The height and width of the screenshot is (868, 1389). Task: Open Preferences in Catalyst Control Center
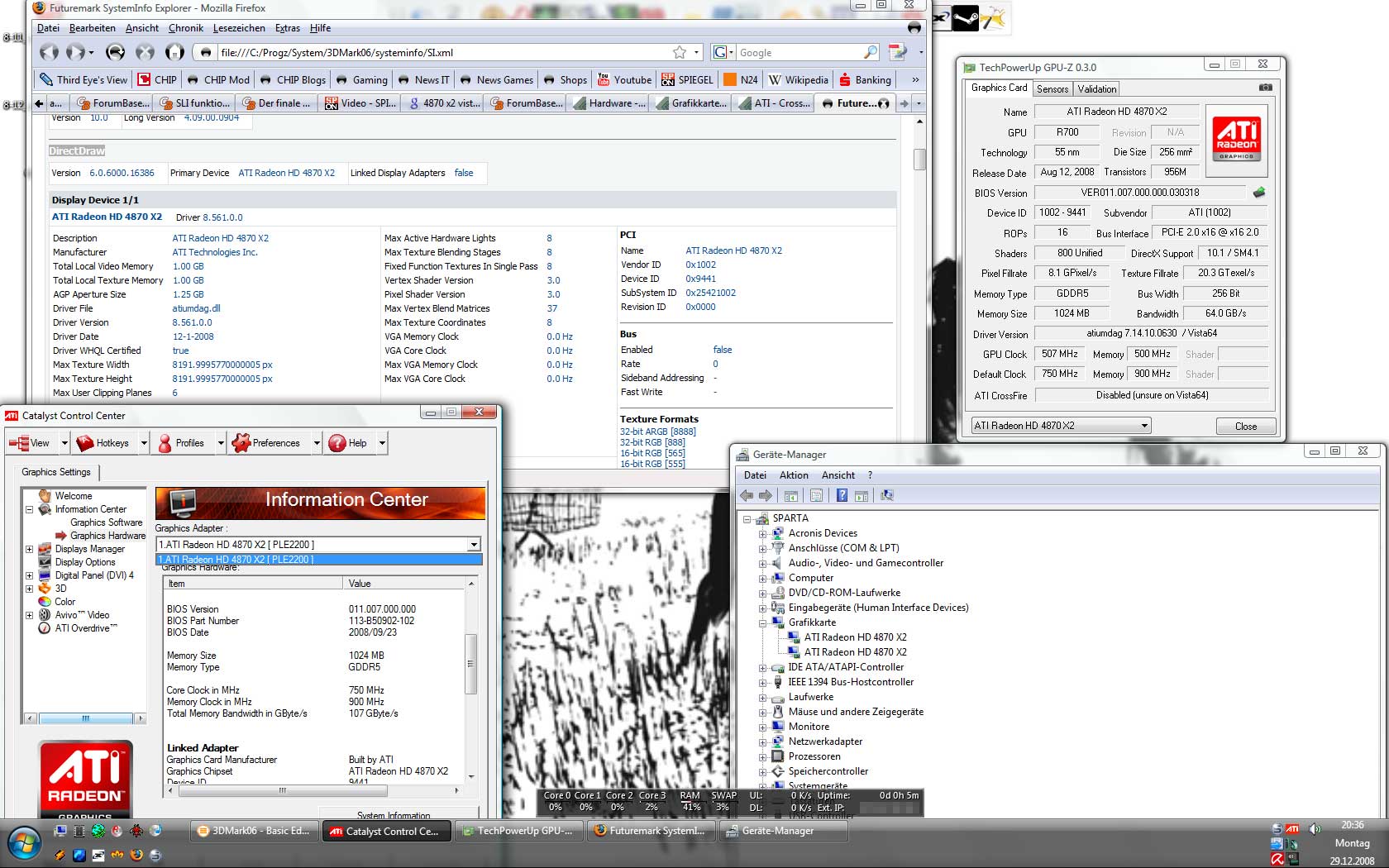tap(266, 443)
